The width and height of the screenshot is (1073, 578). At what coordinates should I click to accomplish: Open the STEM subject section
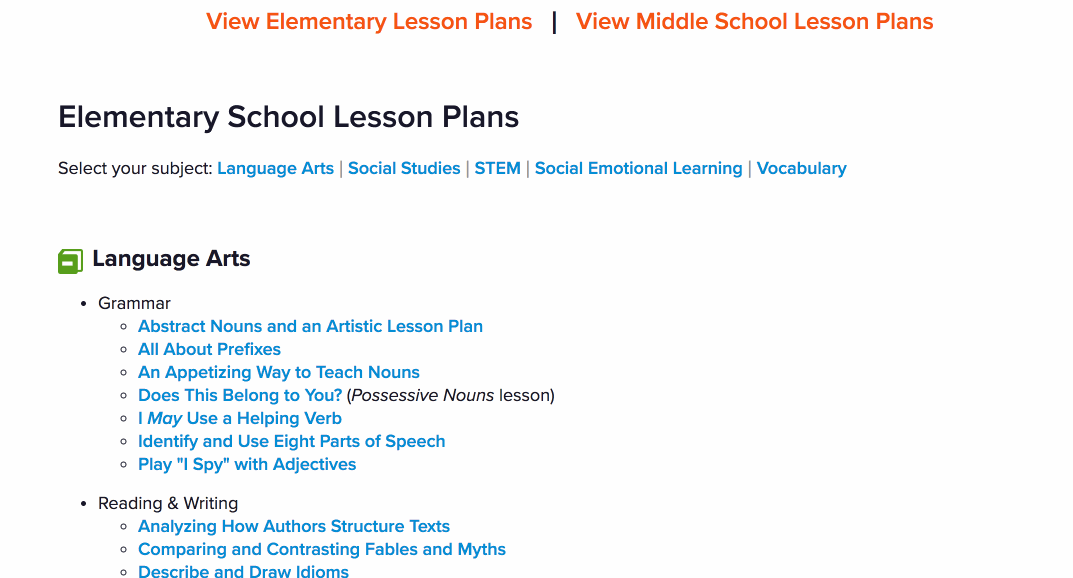click(497, 168)
